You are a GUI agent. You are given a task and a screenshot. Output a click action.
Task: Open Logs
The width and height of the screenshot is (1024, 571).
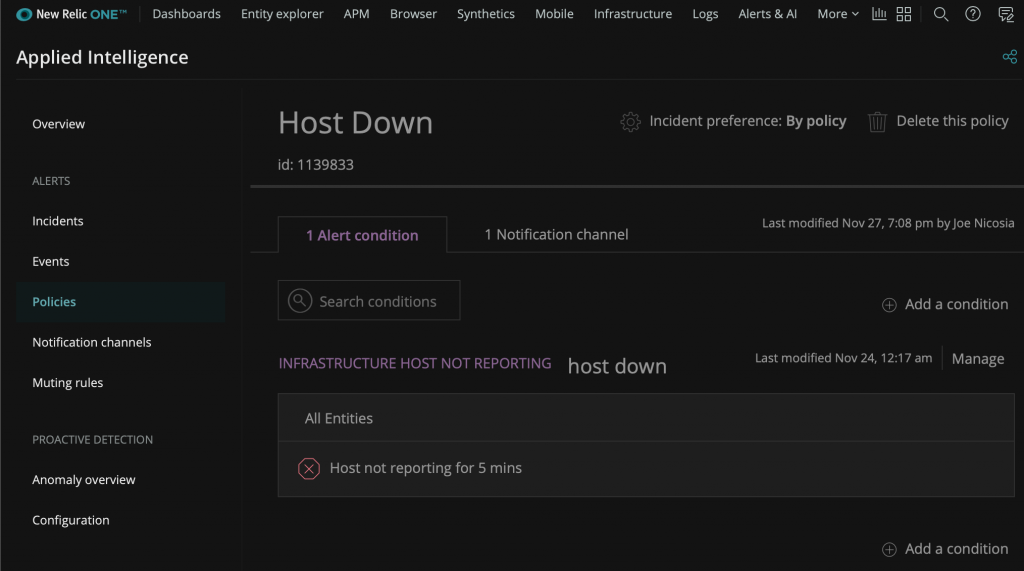point(705,14)
